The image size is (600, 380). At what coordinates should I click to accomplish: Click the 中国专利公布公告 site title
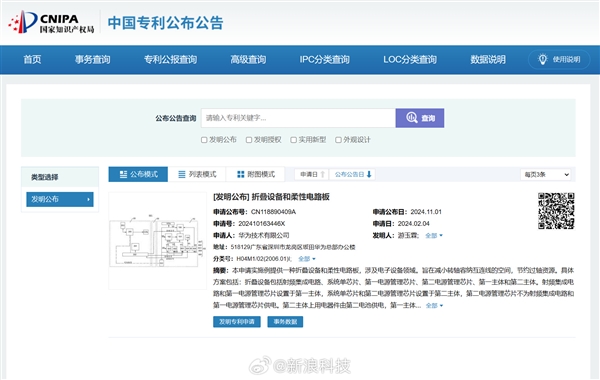tap(165, 23)
